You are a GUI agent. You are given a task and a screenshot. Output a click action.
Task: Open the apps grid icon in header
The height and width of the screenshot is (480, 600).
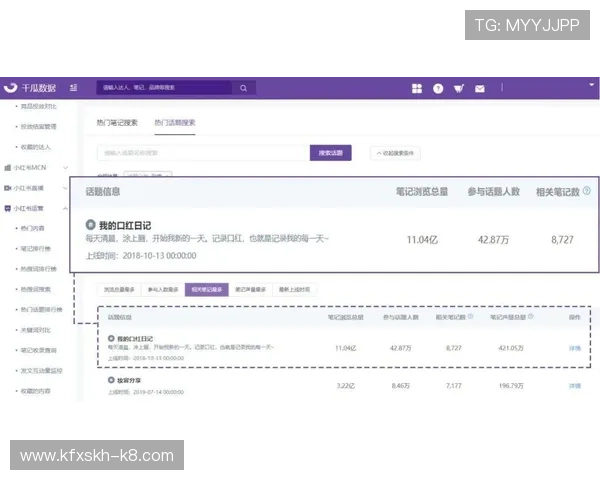(x=417, y=88)
